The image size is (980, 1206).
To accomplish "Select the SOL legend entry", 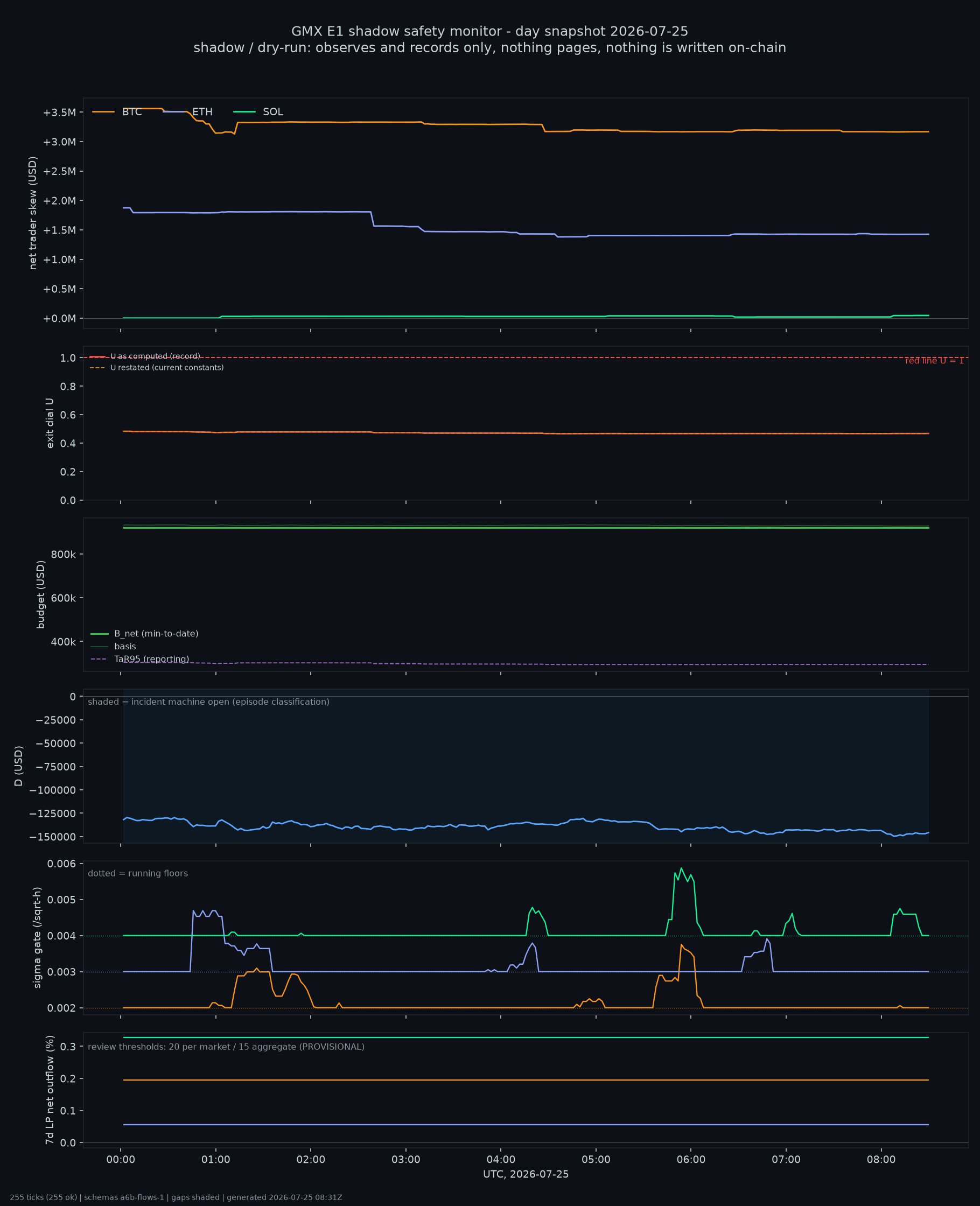I will 258,112.
